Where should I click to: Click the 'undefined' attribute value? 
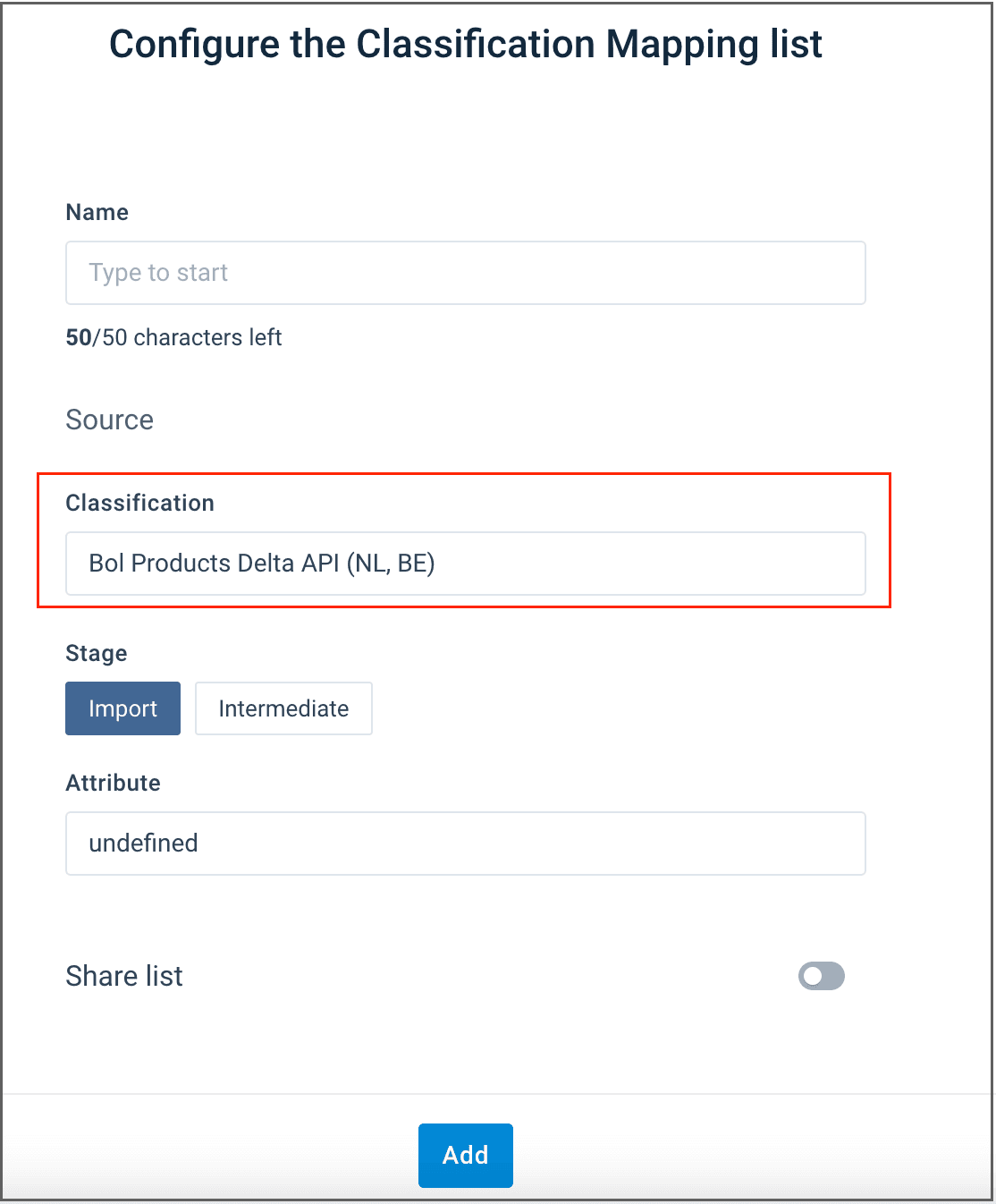pyautogui.click(x=143, y=844)
